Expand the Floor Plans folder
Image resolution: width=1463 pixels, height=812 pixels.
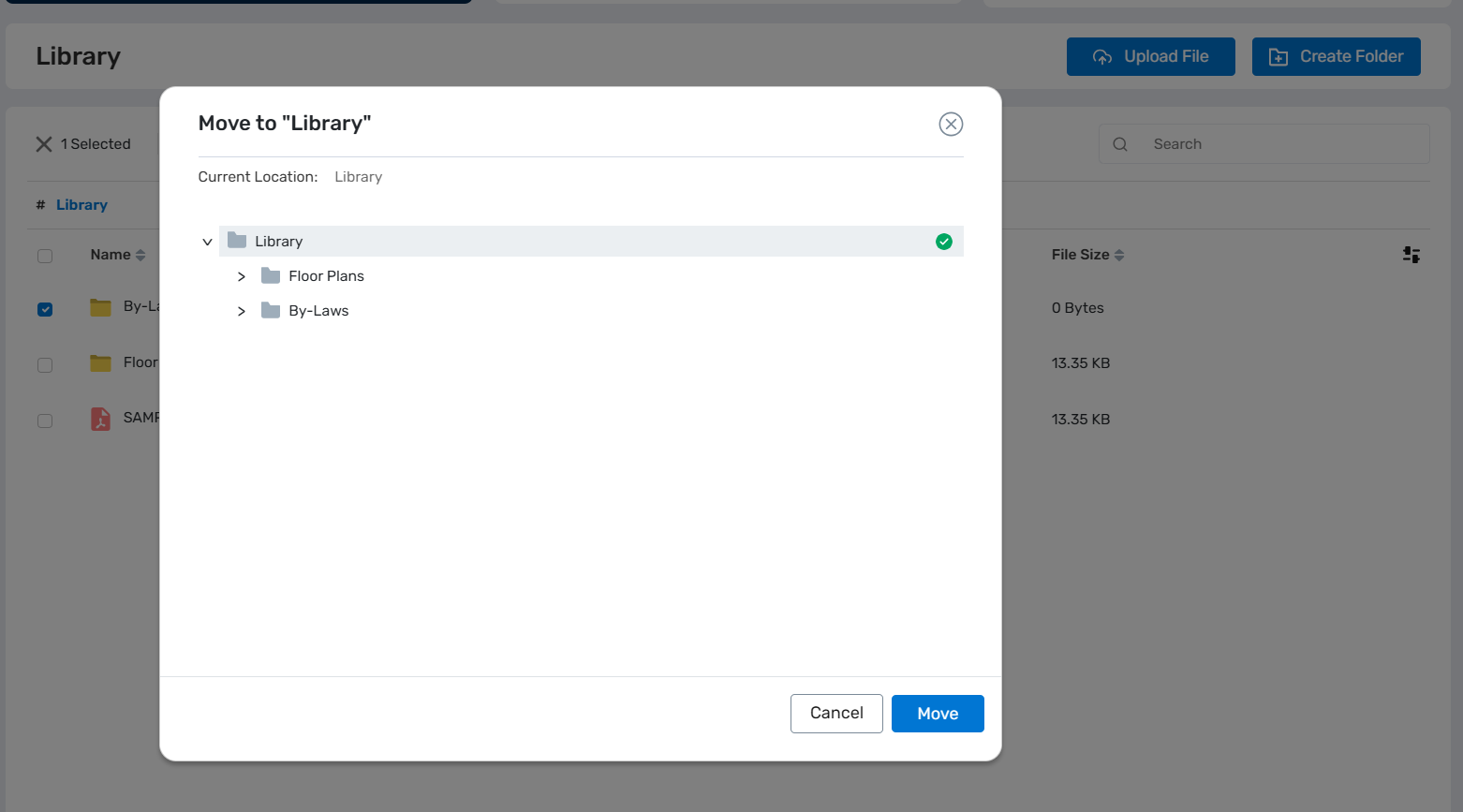pos(242,276)
